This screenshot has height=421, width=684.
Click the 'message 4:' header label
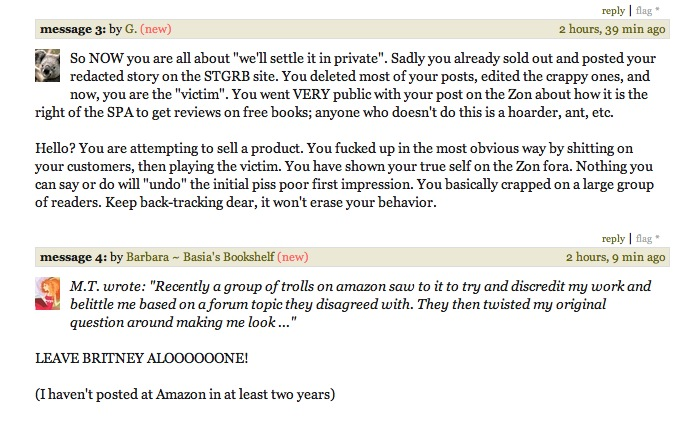pyautogui.click(x=73, y=257)
